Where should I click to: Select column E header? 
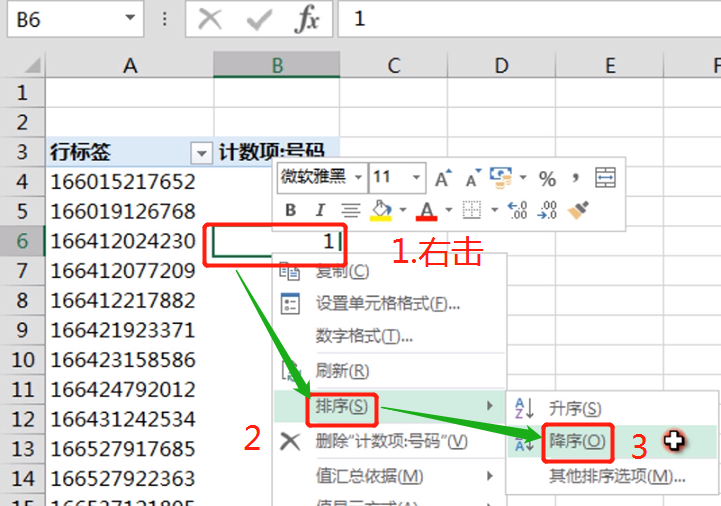click(610, 65)
